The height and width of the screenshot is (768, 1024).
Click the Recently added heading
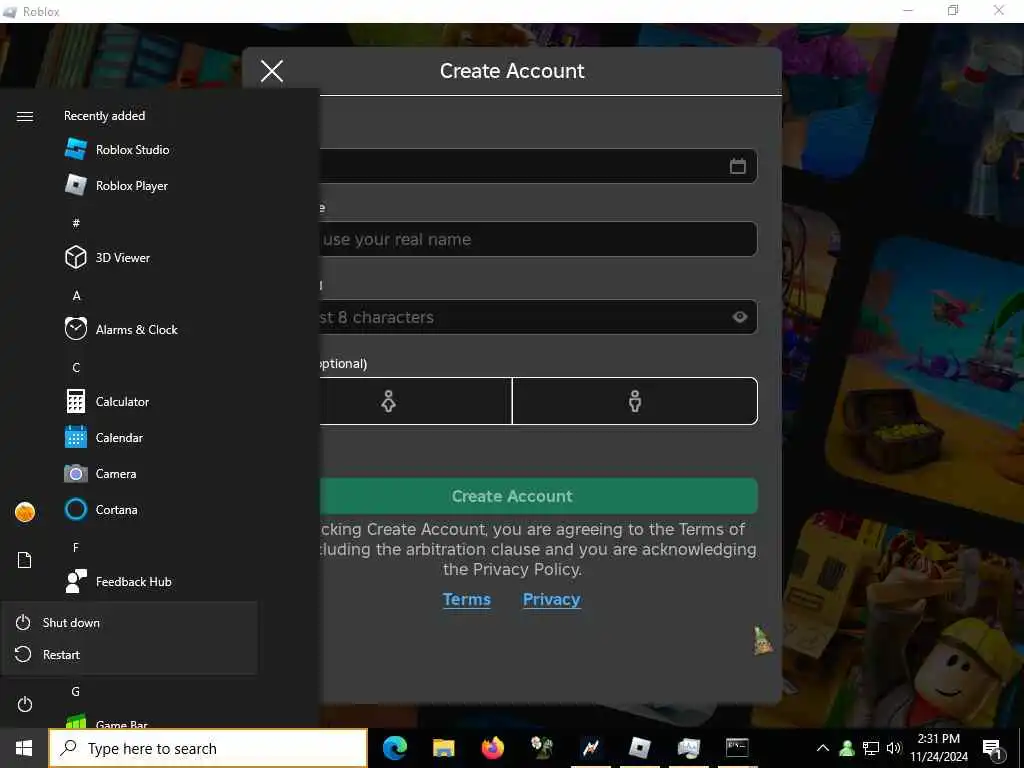pos(104,116)
